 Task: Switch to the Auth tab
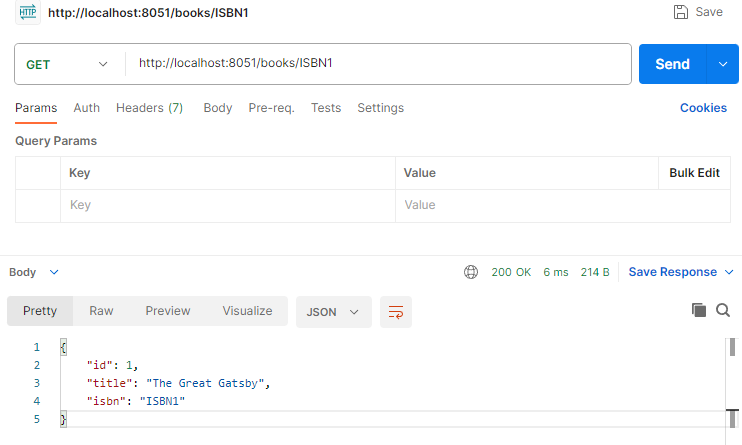(x=87, y=108)
